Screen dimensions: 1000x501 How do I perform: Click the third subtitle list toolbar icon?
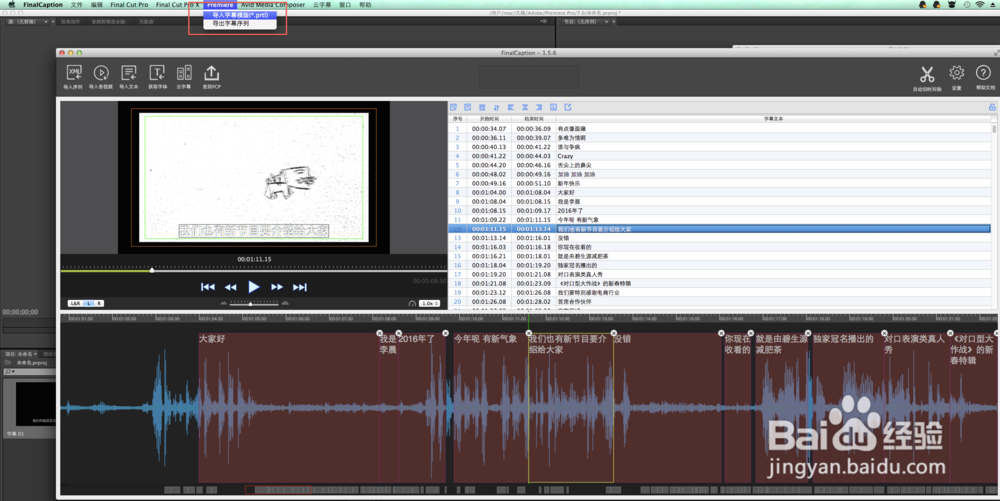[x=482, y=107]
